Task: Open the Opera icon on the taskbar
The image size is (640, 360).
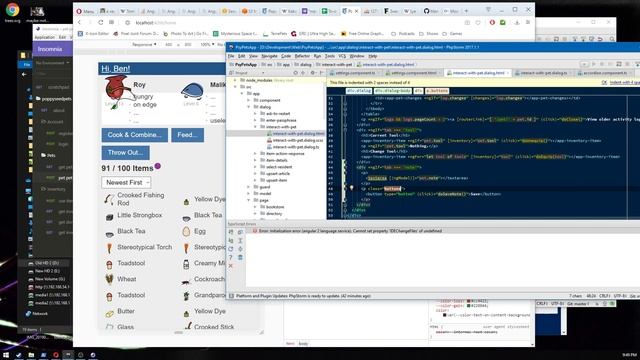Action: point(56,355)
